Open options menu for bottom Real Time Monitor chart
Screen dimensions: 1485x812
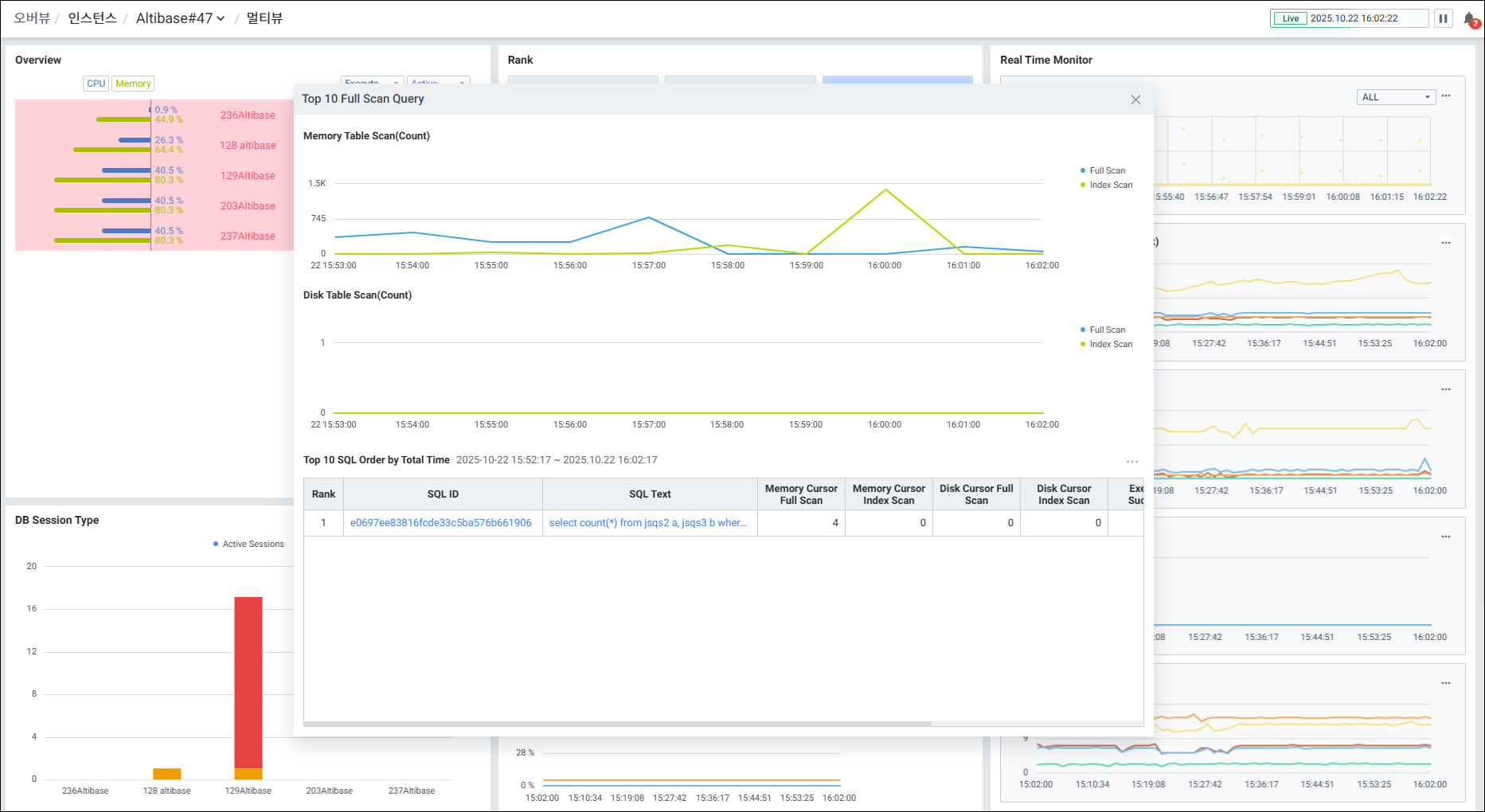(1446, 683)
